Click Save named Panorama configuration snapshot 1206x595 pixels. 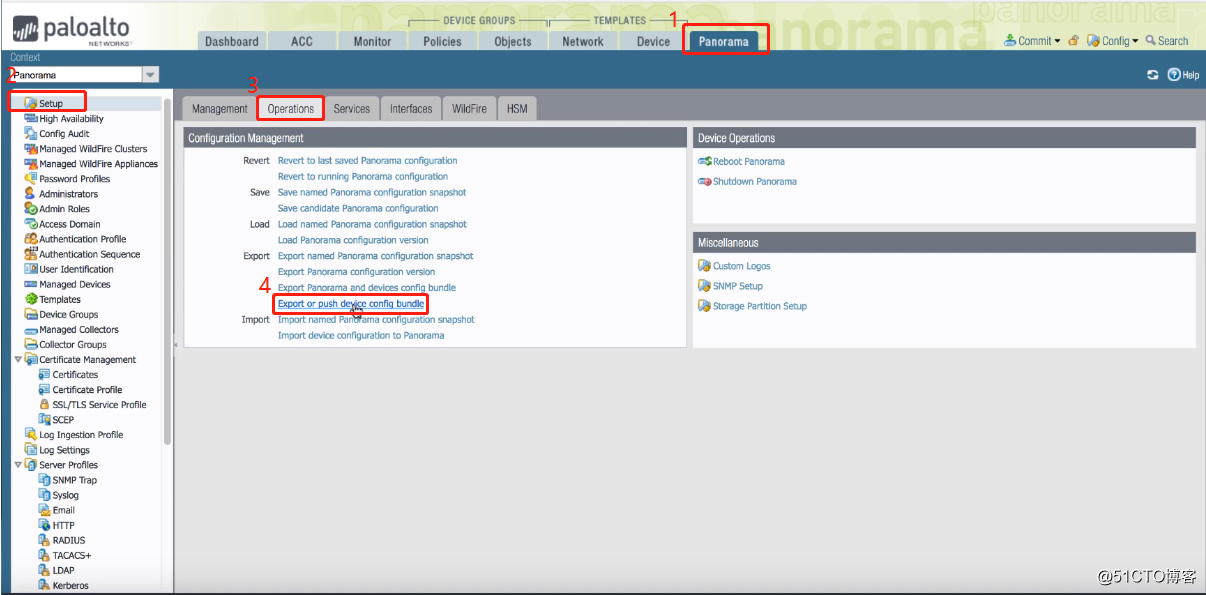[x=372, y=193]
